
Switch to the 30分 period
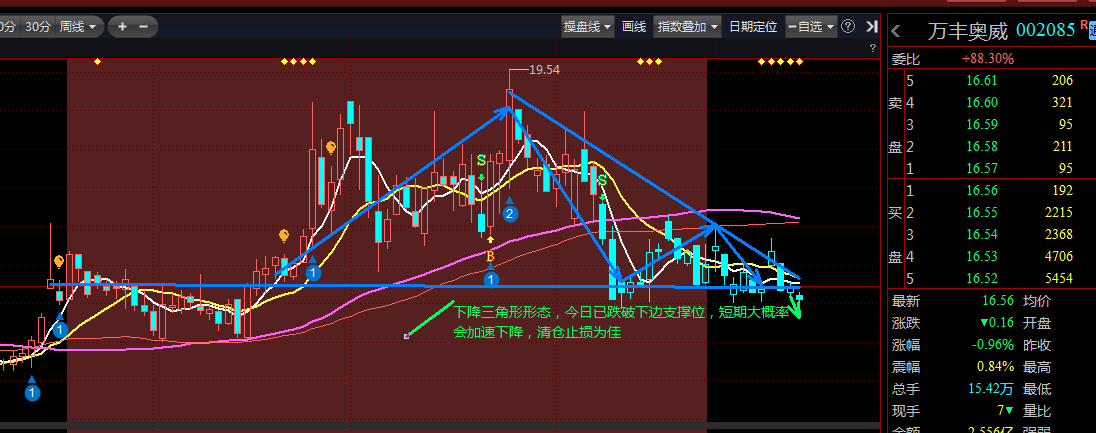coord(38,27)
